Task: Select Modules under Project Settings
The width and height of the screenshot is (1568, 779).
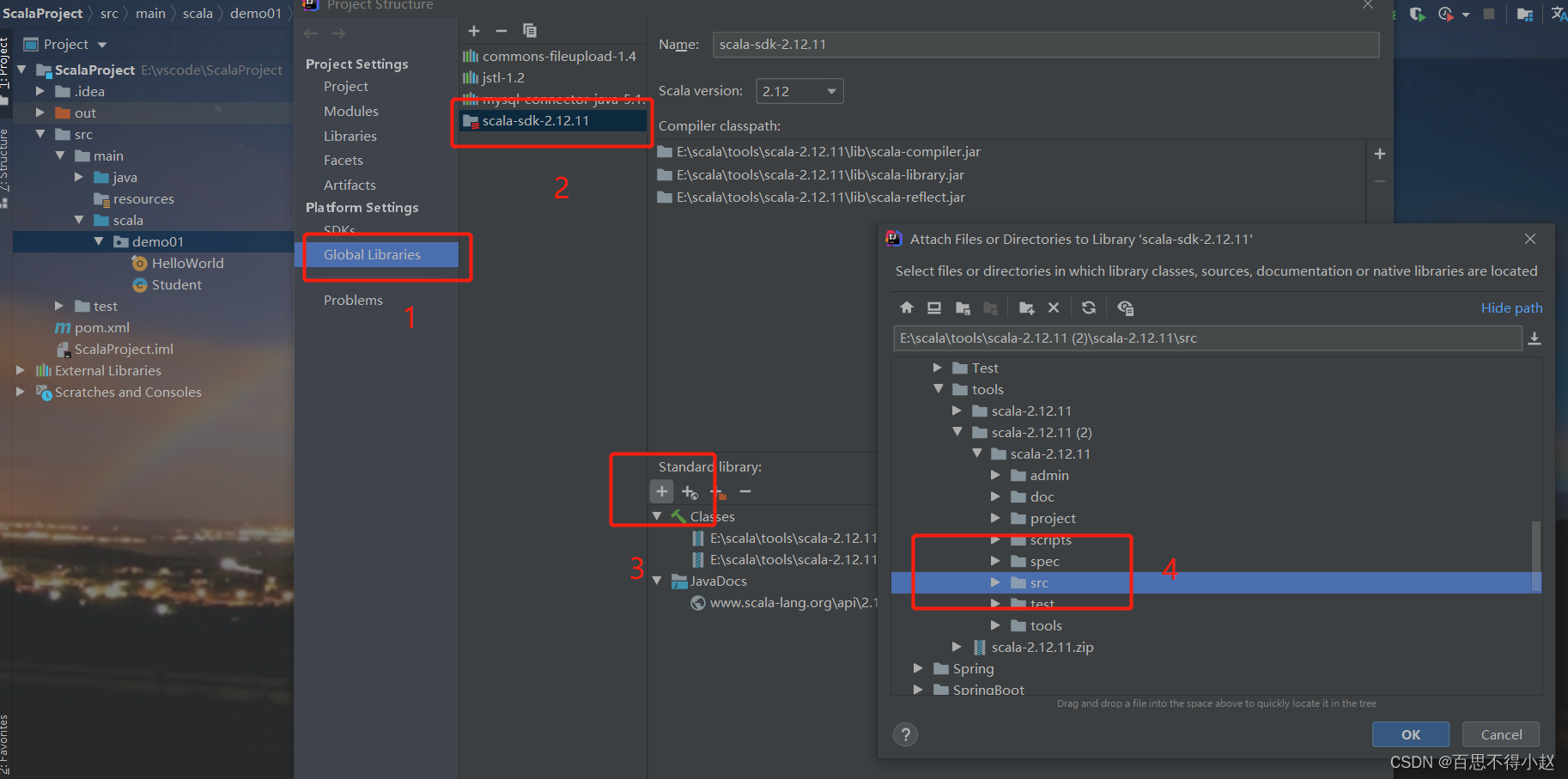Action: pos(351,112)
